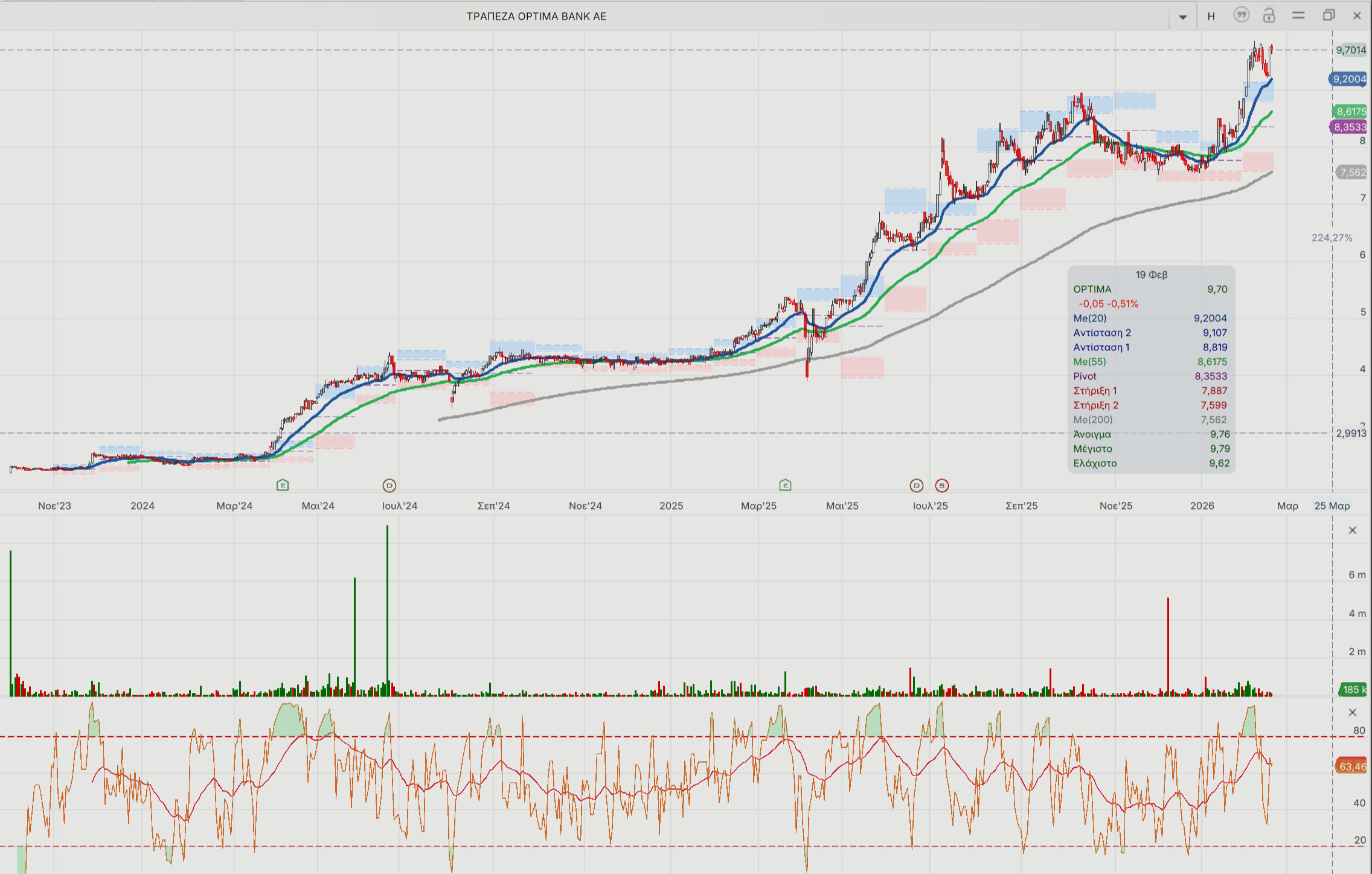Click the restore window icon

[x=1329, y=15]
